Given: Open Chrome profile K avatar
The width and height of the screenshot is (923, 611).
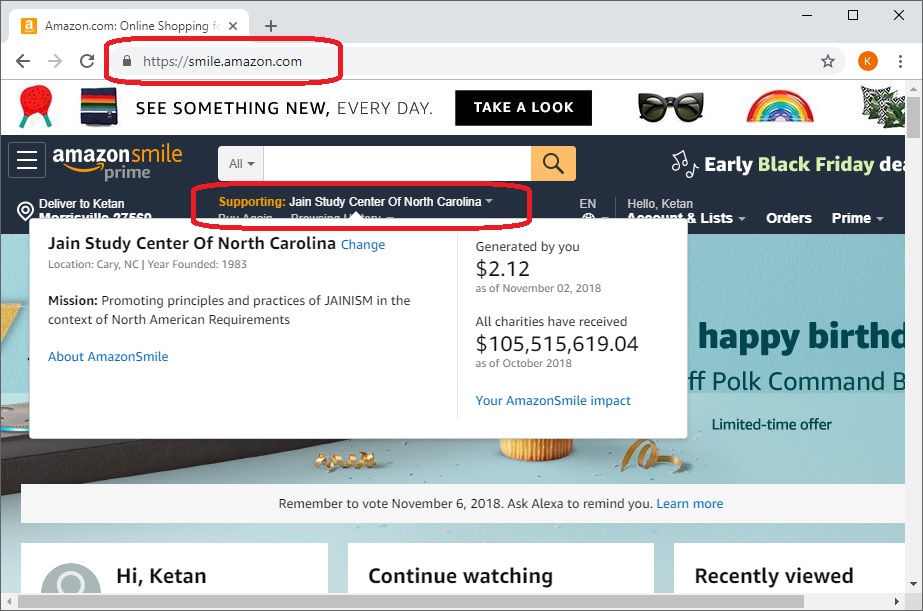Looking at the screenshot, I should 868,61.
